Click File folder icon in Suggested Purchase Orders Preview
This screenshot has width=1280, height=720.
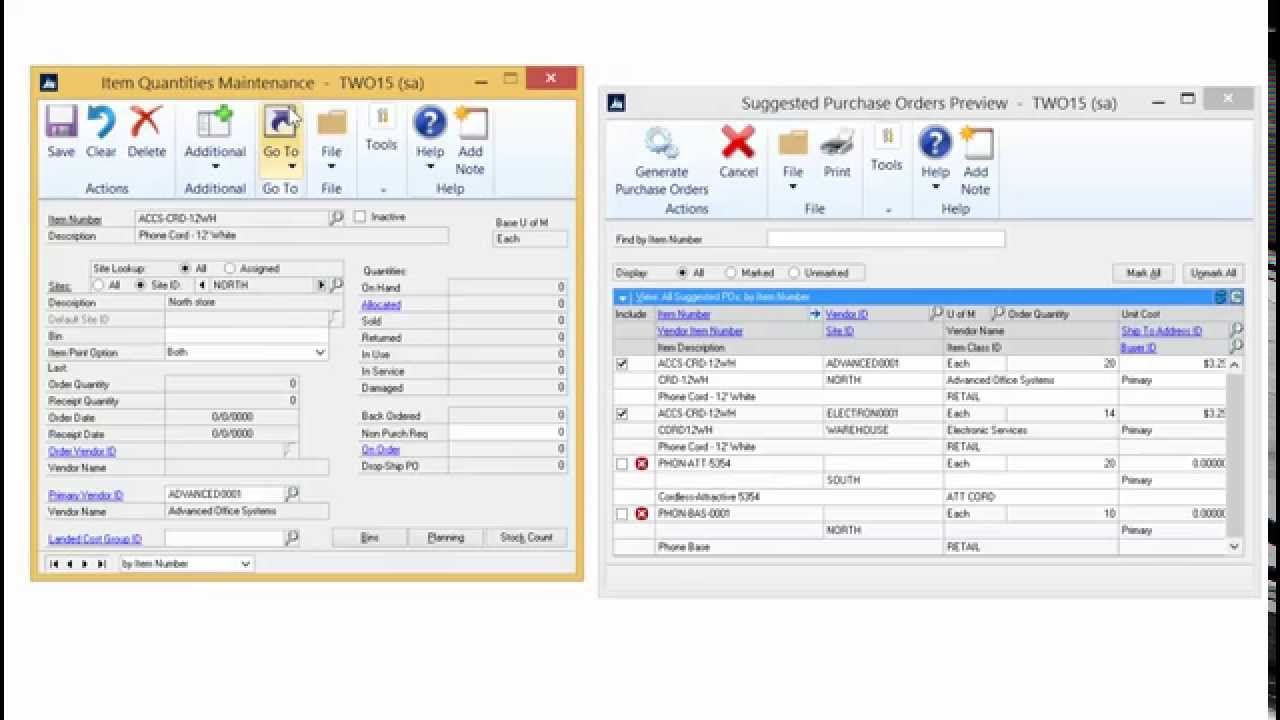click(793, 143)
